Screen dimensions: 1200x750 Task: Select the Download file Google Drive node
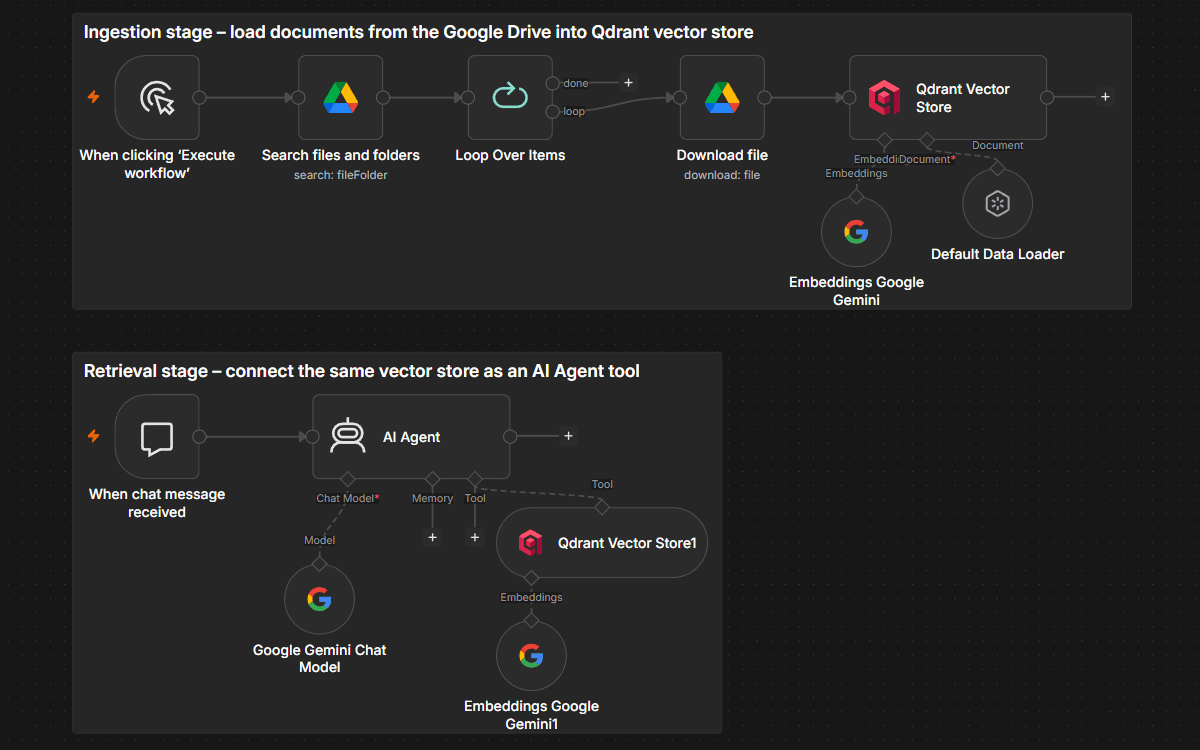coord(722,97)
